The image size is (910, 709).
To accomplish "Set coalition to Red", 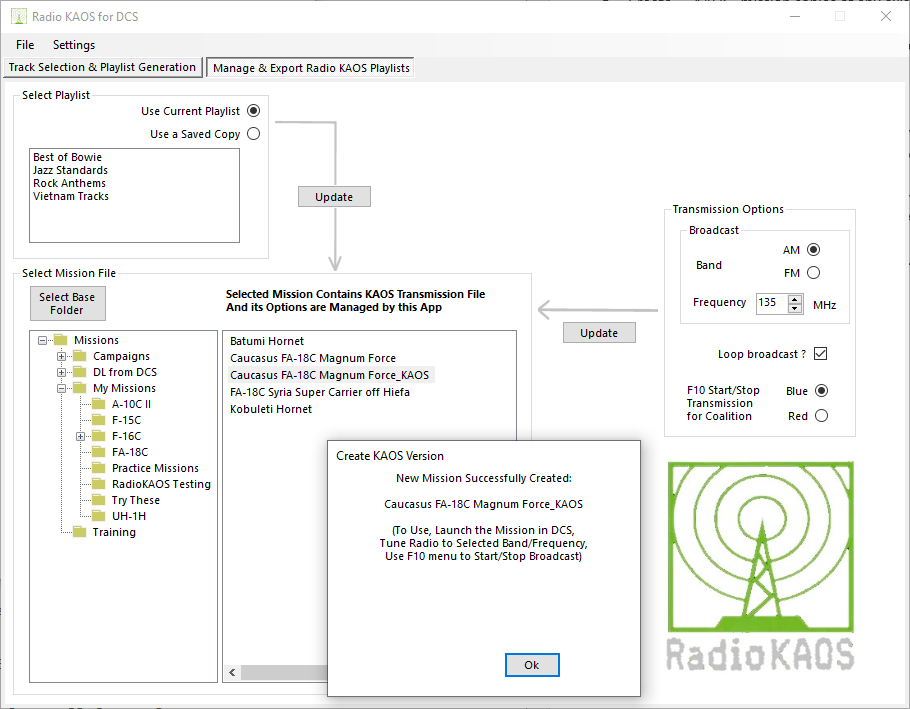I will (821, 416).
